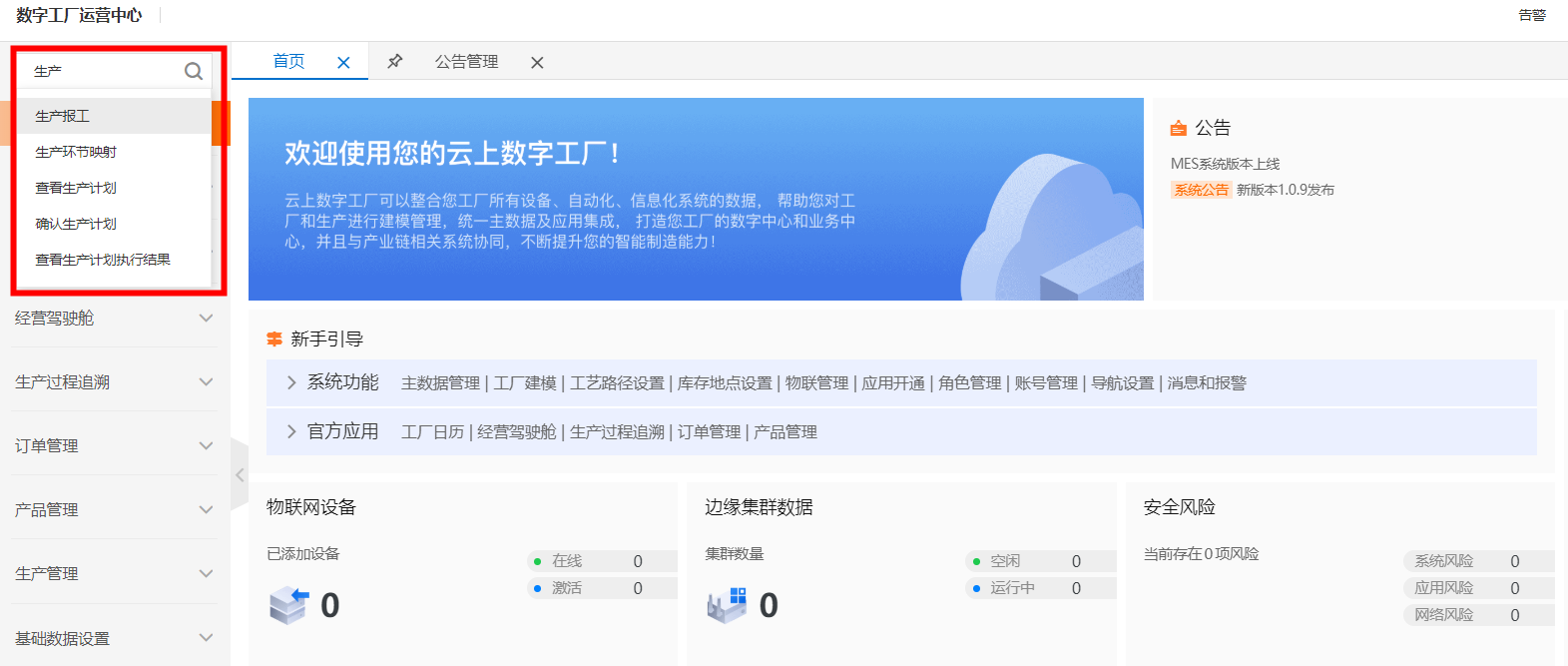The image size is (1568, 666).
Task: Expand 生产管理 sidebar menu
Action: [114, 574]
